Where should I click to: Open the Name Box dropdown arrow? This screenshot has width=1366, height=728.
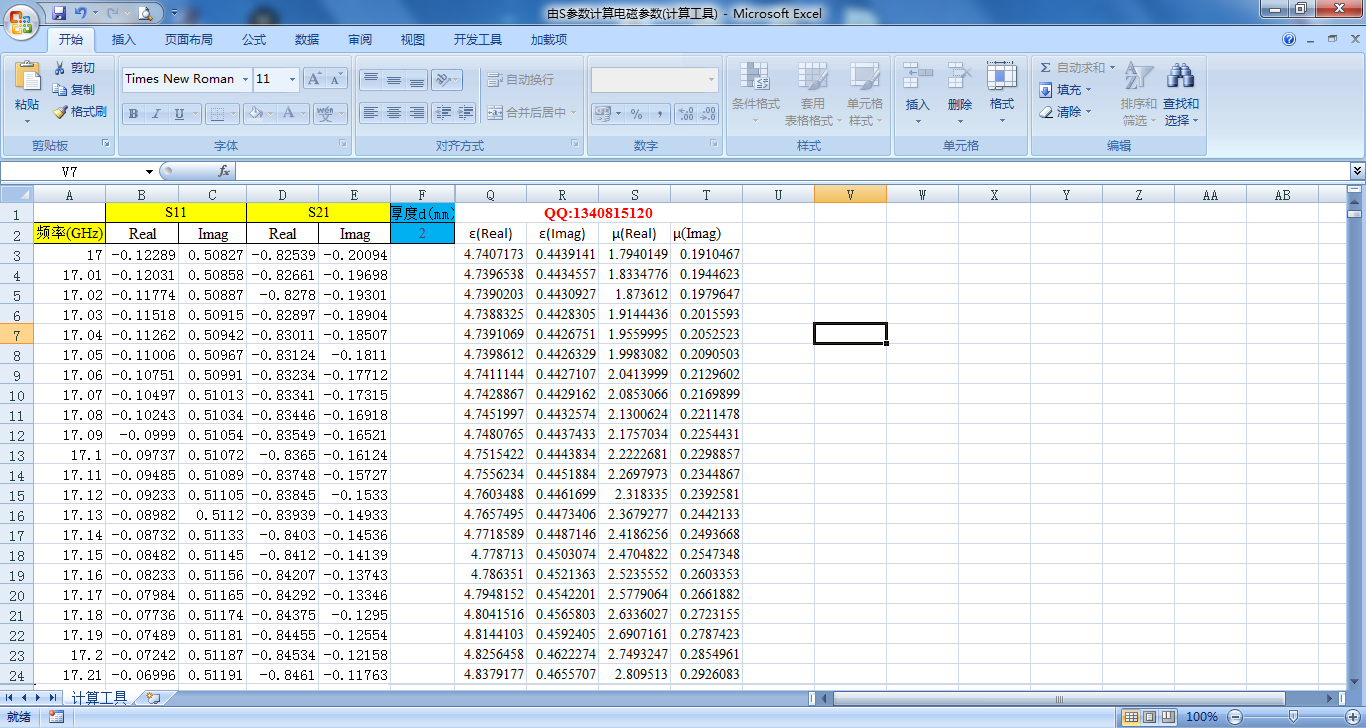click(x=150, y=172)
